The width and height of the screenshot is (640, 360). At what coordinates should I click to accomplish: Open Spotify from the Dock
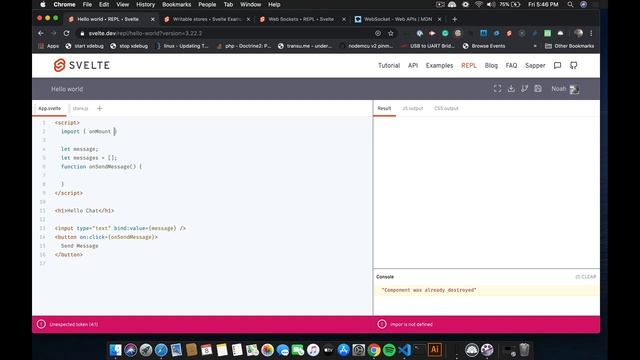pyautogui.click(x=389, y=350)
